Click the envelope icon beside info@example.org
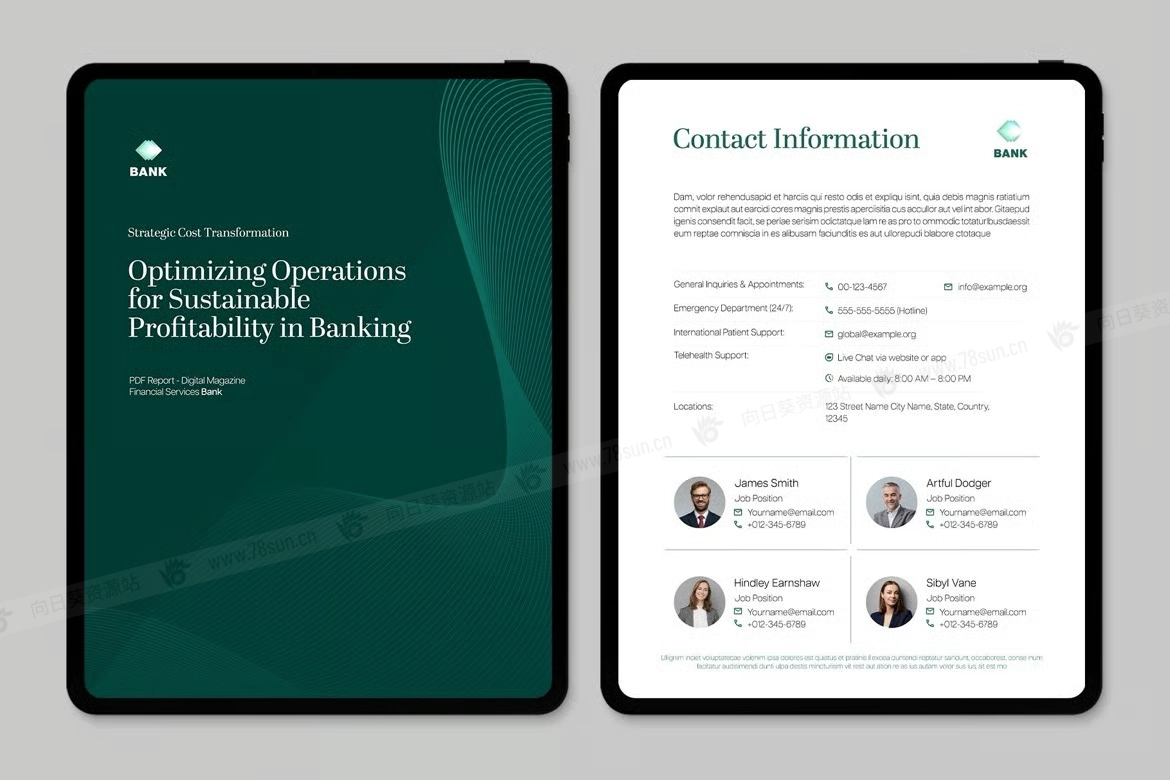The width and height of the screenshot is (1170, 780). (948, 287)
